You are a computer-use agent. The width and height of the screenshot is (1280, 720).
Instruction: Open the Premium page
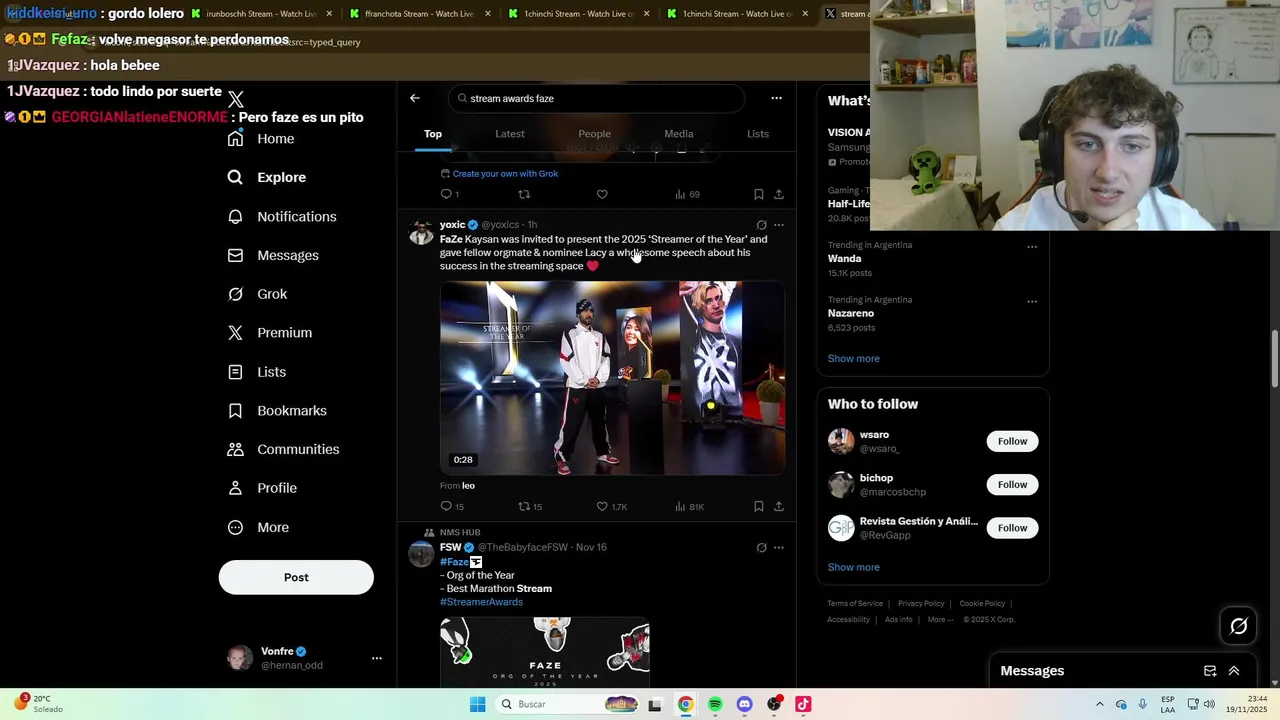tap(270, 332)
